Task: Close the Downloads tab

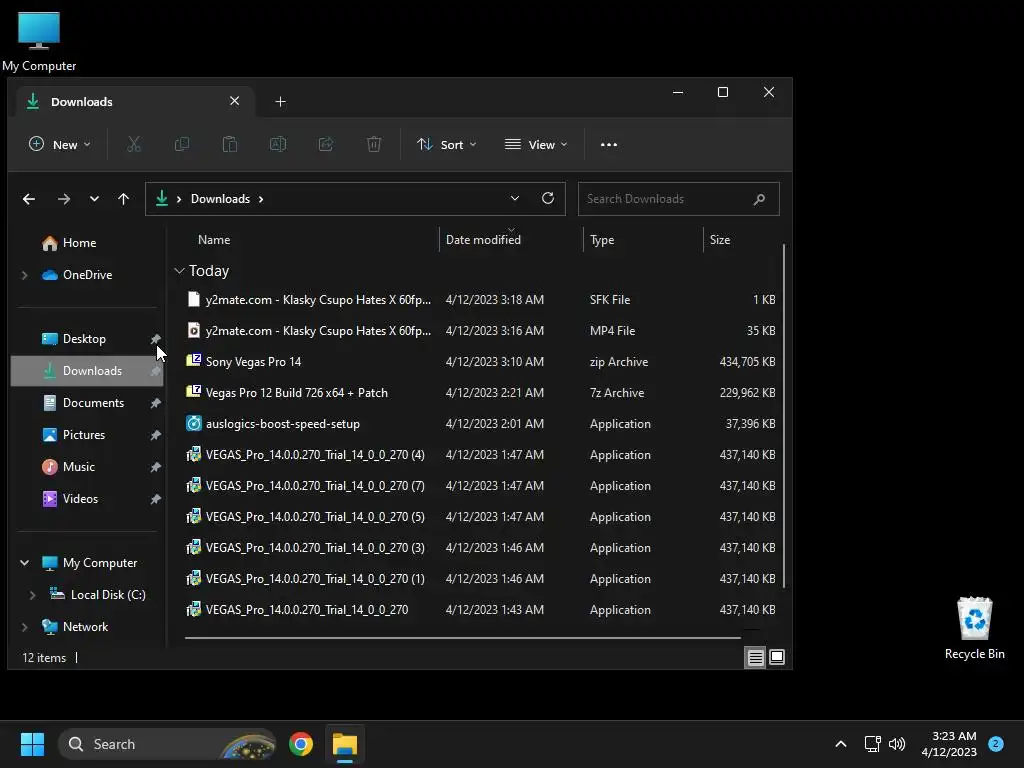Action: [x=234, y=101]
